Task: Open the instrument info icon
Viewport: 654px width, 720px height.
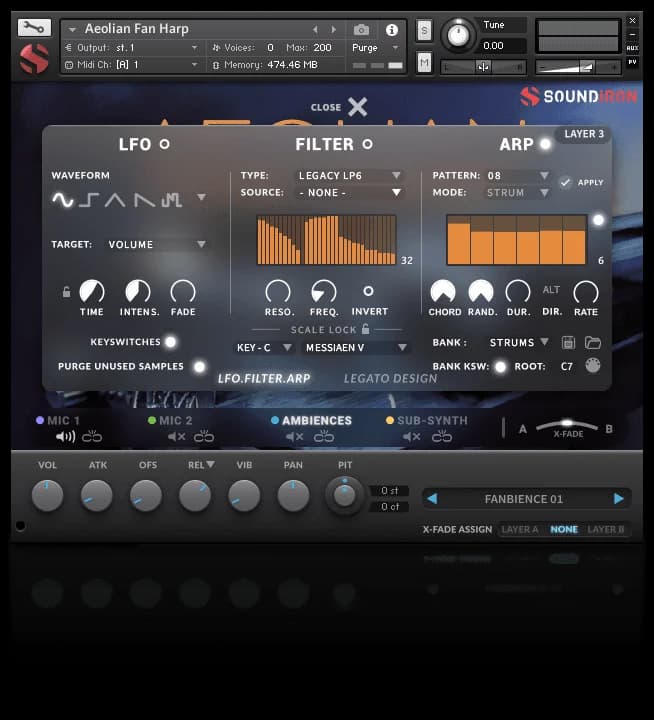Action: pyautogui.click(x=391, y=30)
